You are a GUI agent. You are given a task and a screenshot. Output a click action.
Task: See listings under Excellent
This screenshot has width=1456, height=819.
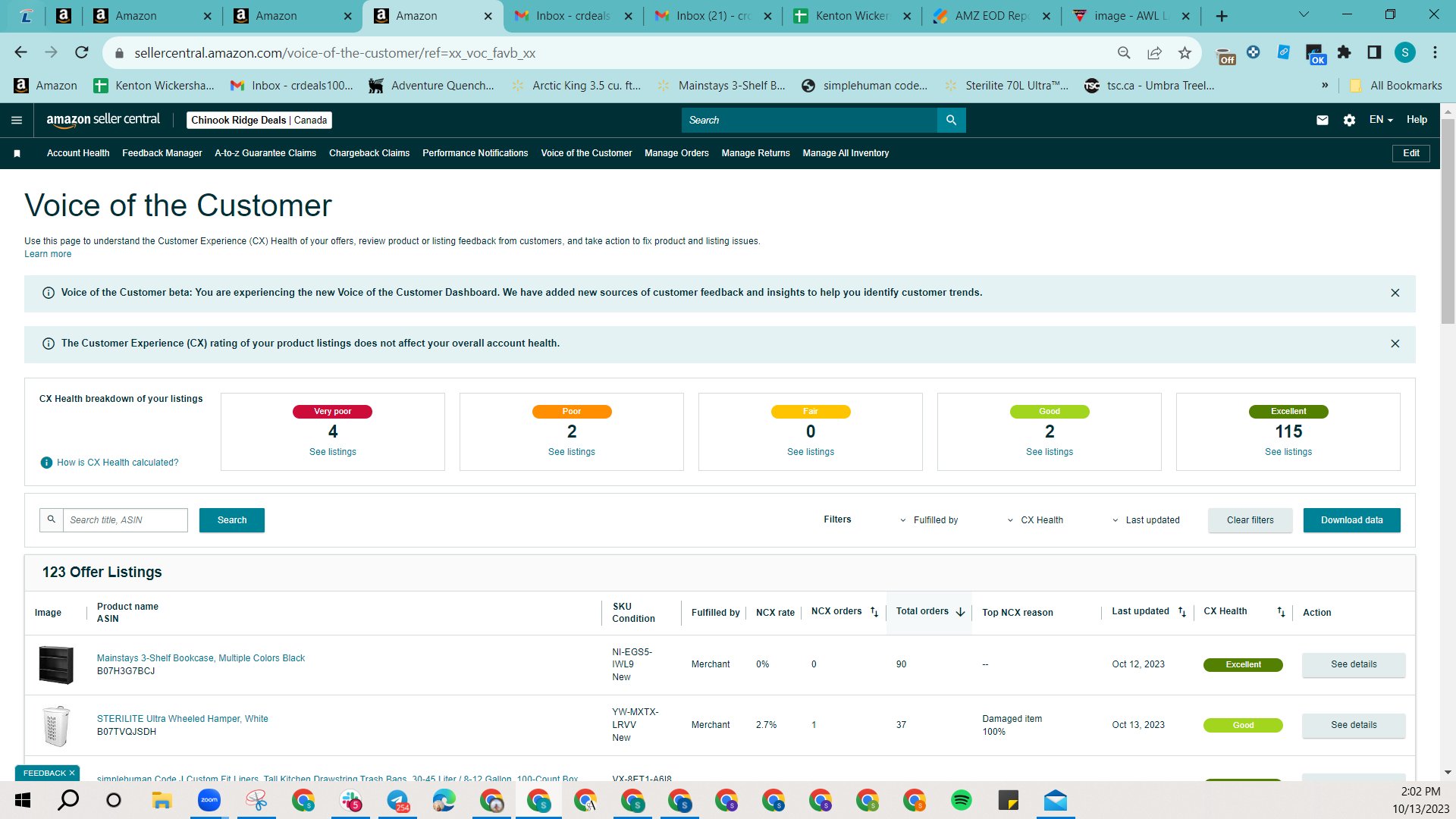point(1288,452)
